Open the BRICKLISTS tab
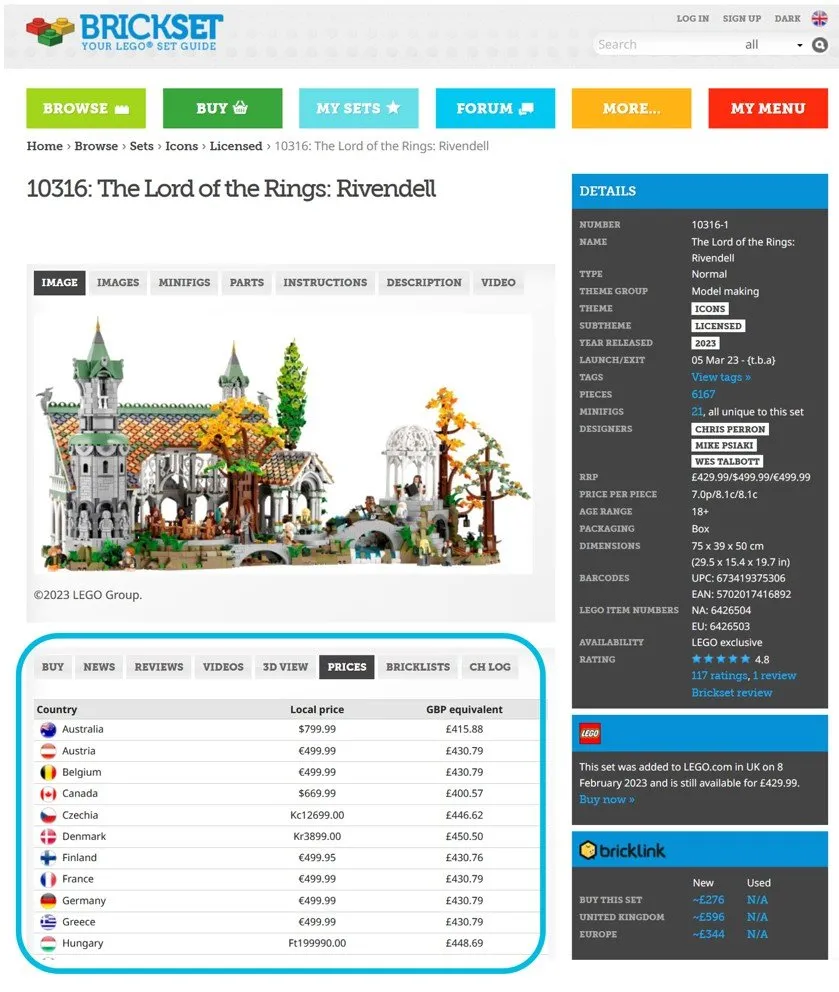839x992 pixels. pyautogui.click(x=418, y=667)
